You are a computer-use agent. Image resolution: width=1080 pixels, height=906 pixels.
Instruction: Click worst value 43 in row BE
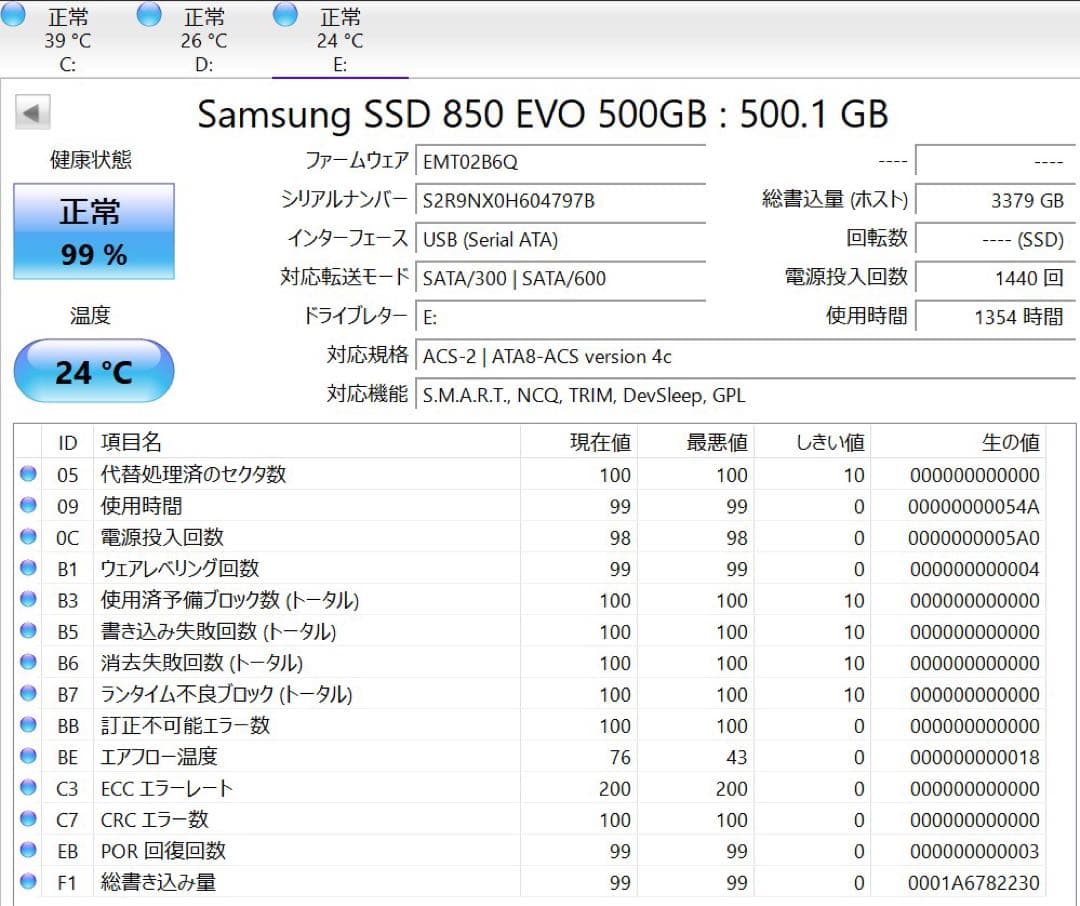pos(736,757)
